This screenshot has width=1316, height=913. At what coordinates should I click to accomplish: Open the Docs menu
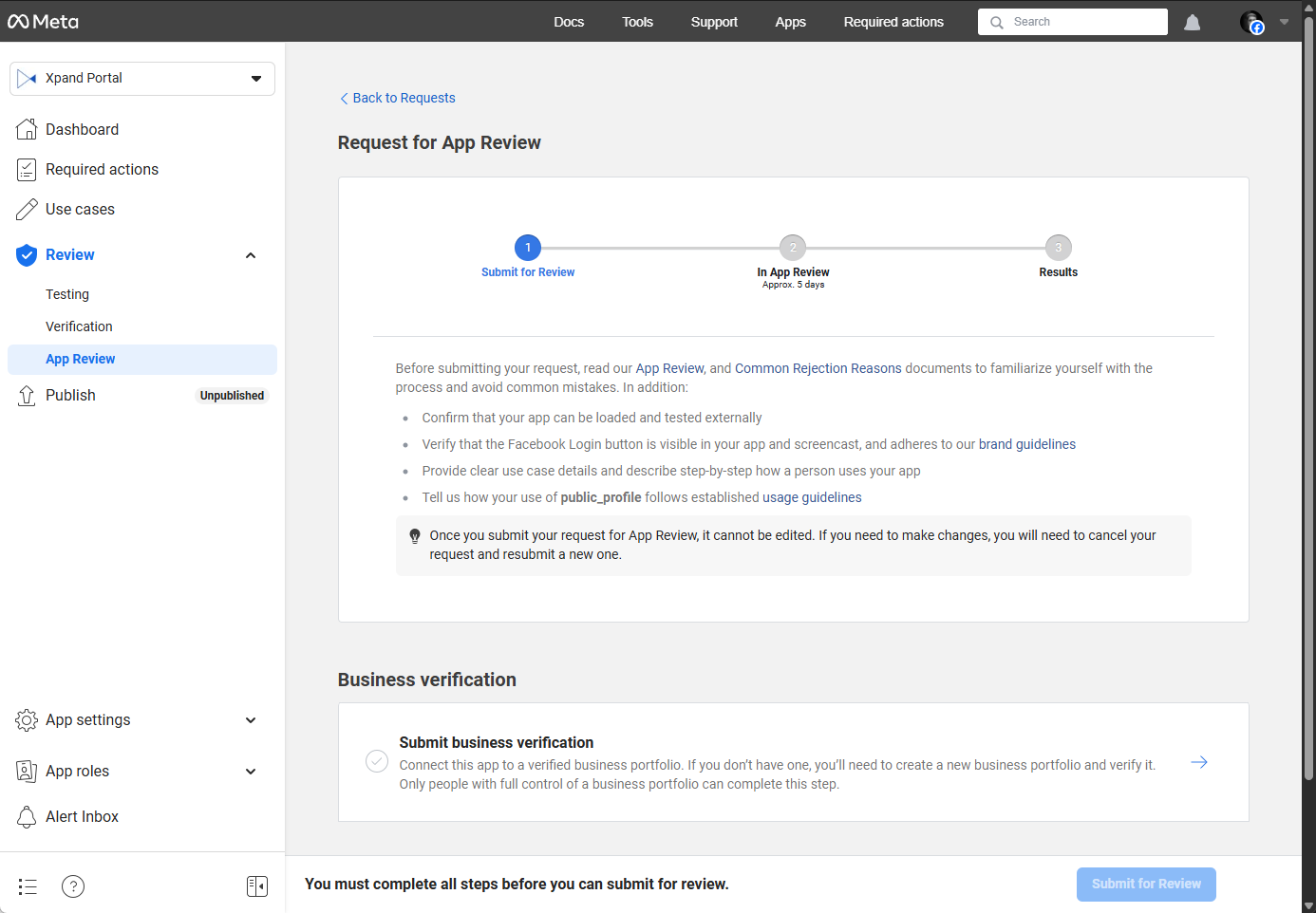click(569, 22)
